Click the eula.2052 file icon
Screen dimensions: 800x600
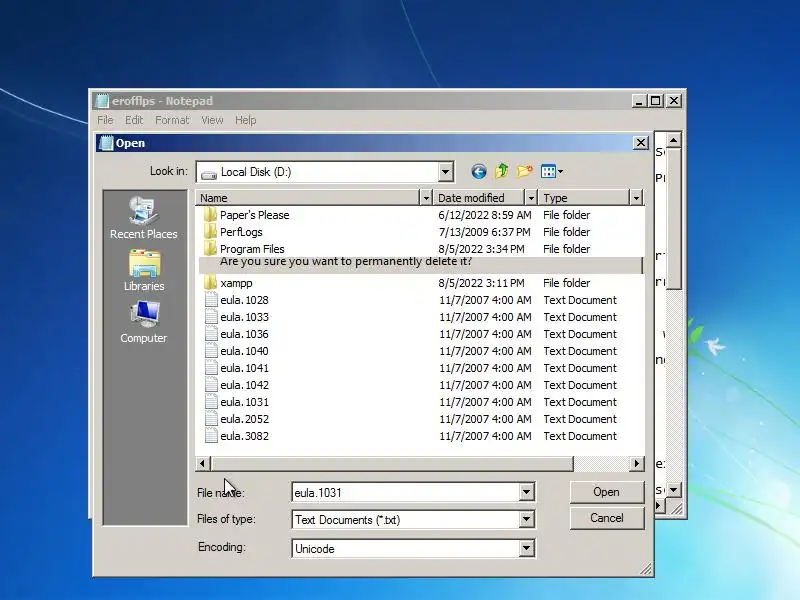pyautogui.click(x=211, y=418)
